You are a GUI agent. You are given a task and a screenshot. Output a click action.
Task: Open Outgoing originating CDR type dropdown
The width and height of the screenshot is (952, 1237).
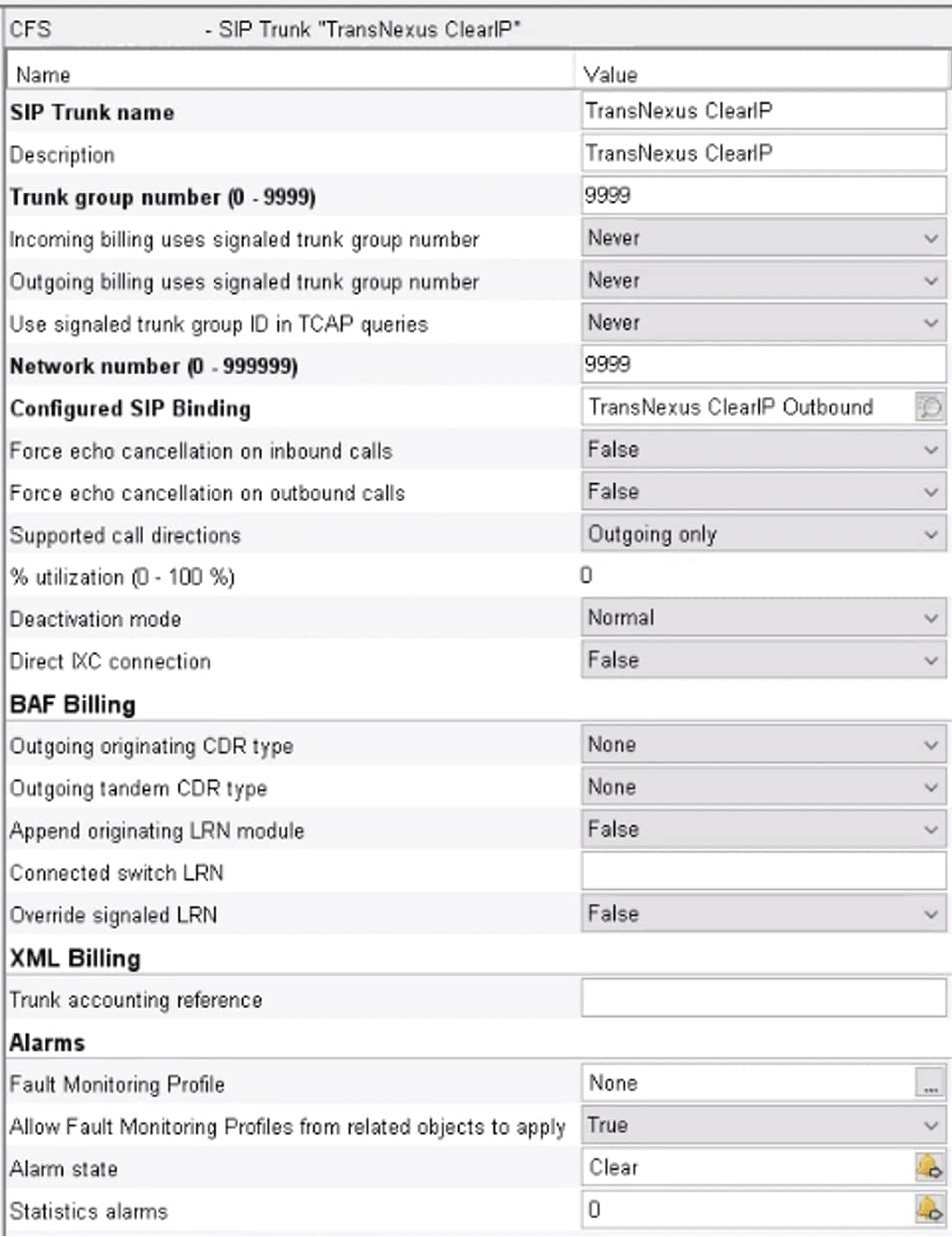(763, 745)
